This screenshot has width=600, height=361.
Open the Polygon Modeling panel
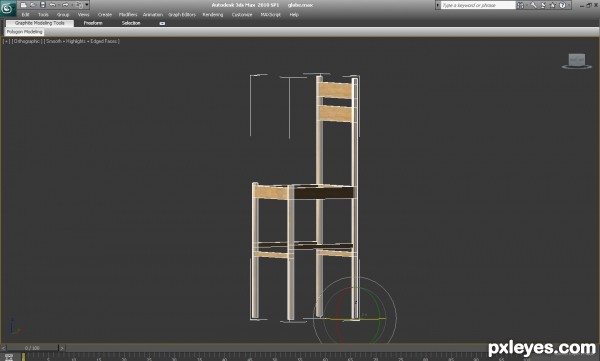24,32
